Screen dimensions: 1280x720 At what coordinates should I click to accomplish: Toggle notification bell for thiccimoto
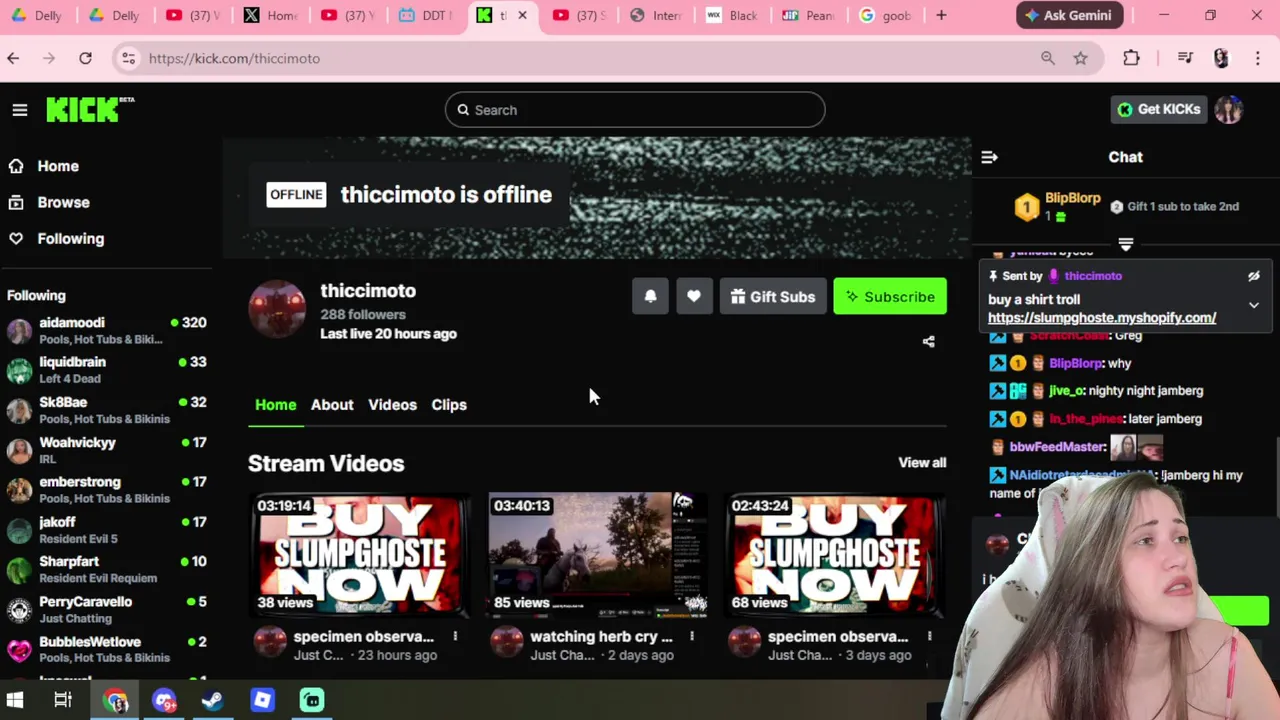point(650,297)
